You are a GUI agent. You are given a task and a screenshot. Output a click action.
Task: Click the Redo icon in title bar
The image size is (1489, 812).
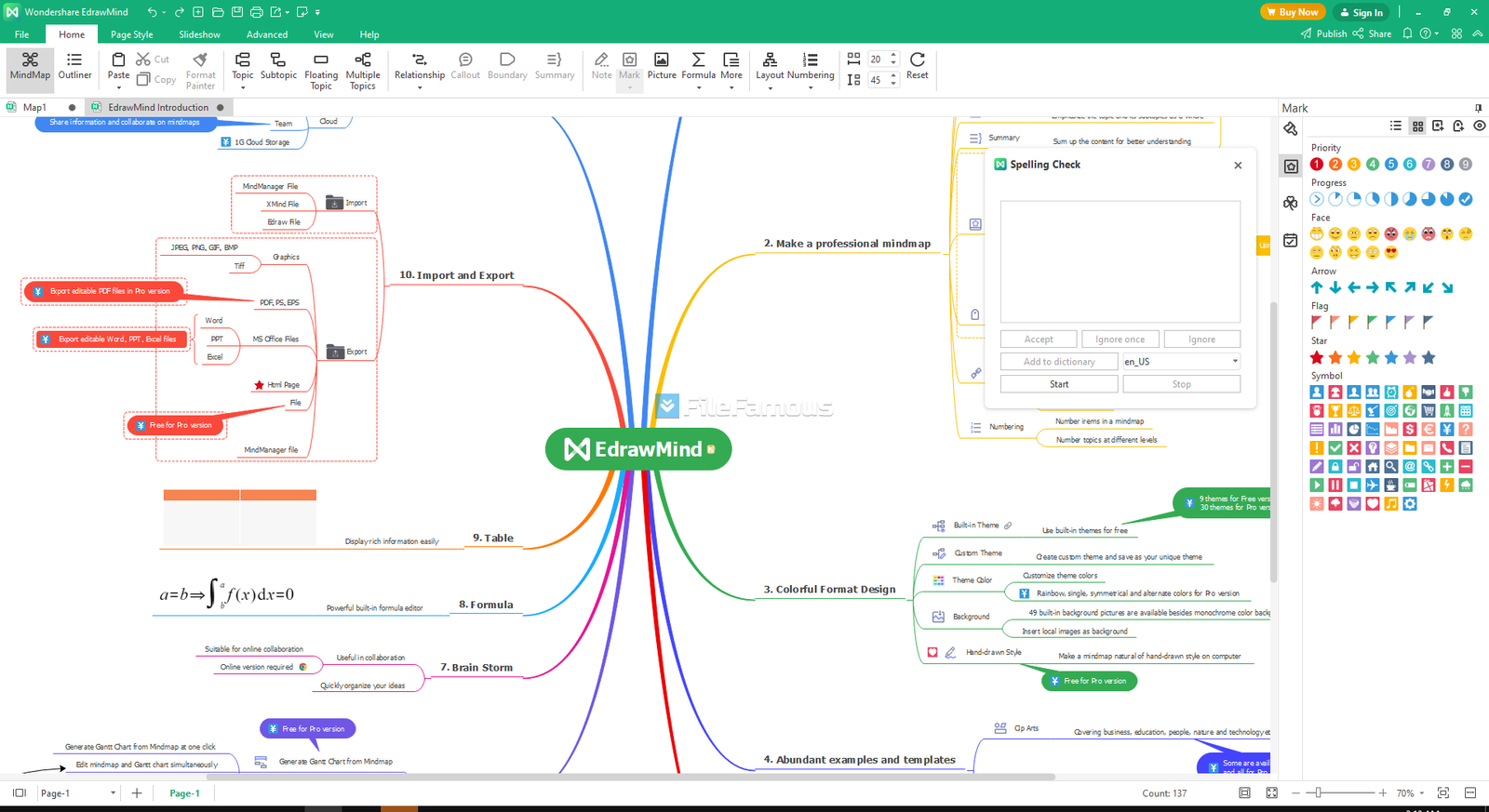179,12
